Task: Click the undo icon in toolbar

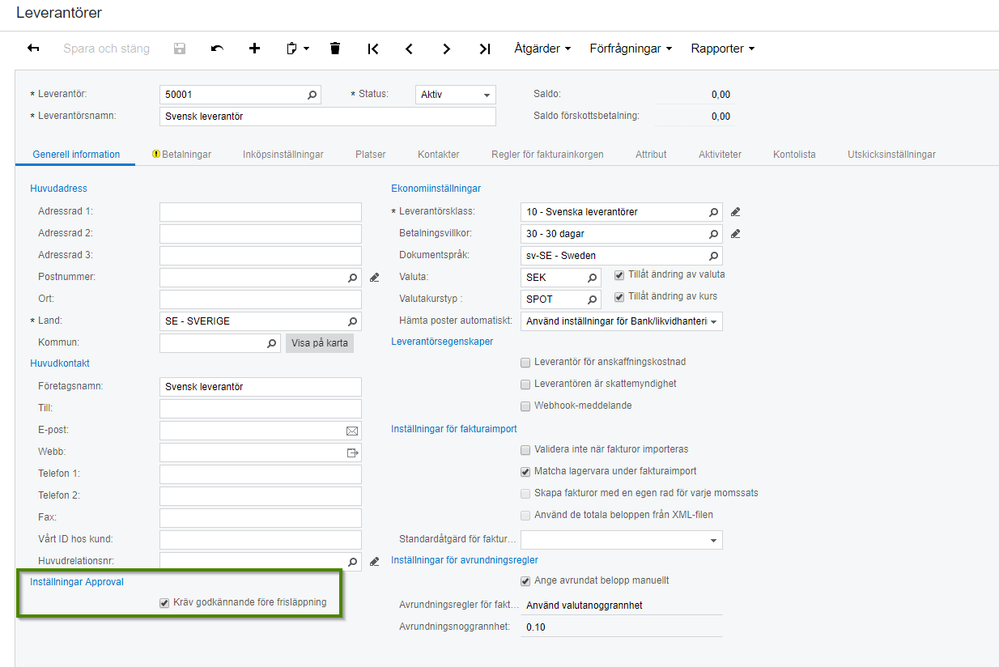Action: 217,48
